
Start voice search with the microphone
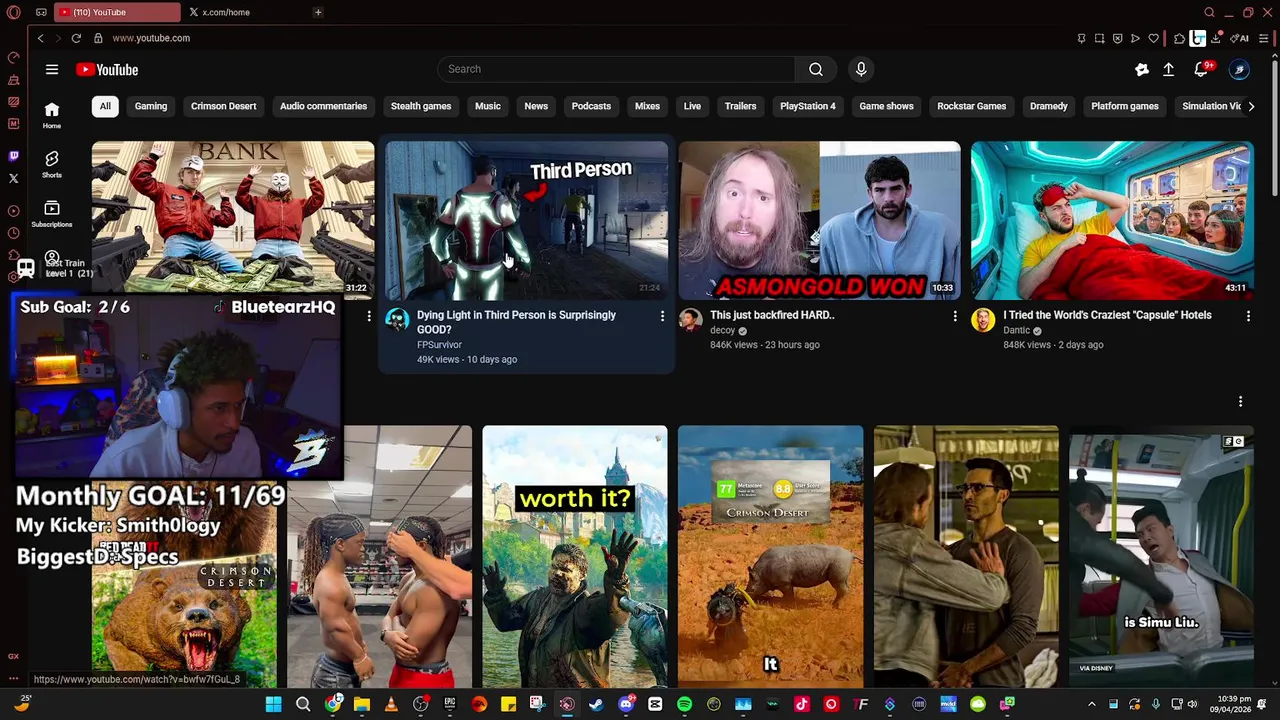[x=861, y=69]
